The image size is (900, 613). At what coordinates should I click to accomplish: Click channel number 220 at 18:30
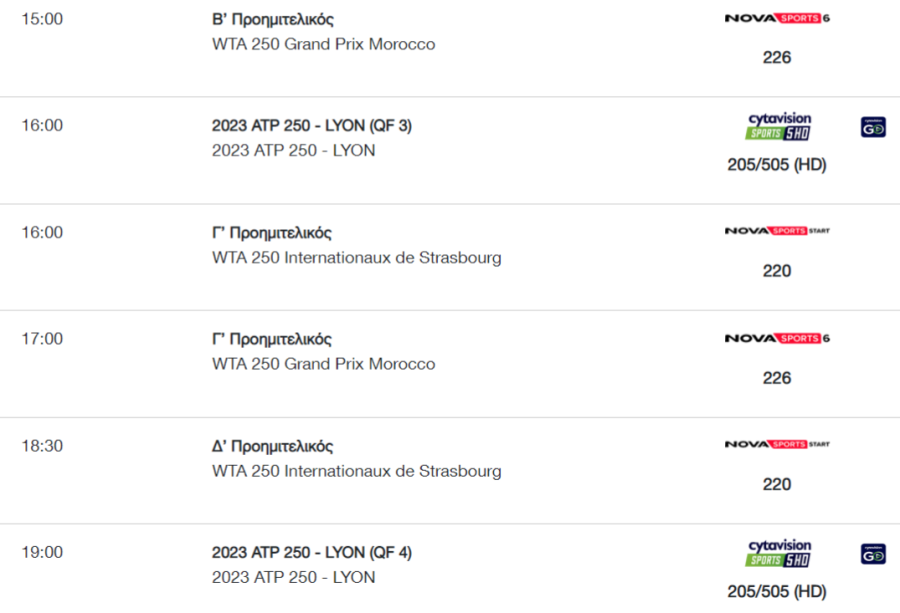pyautogui.click(x=777, y=484)
